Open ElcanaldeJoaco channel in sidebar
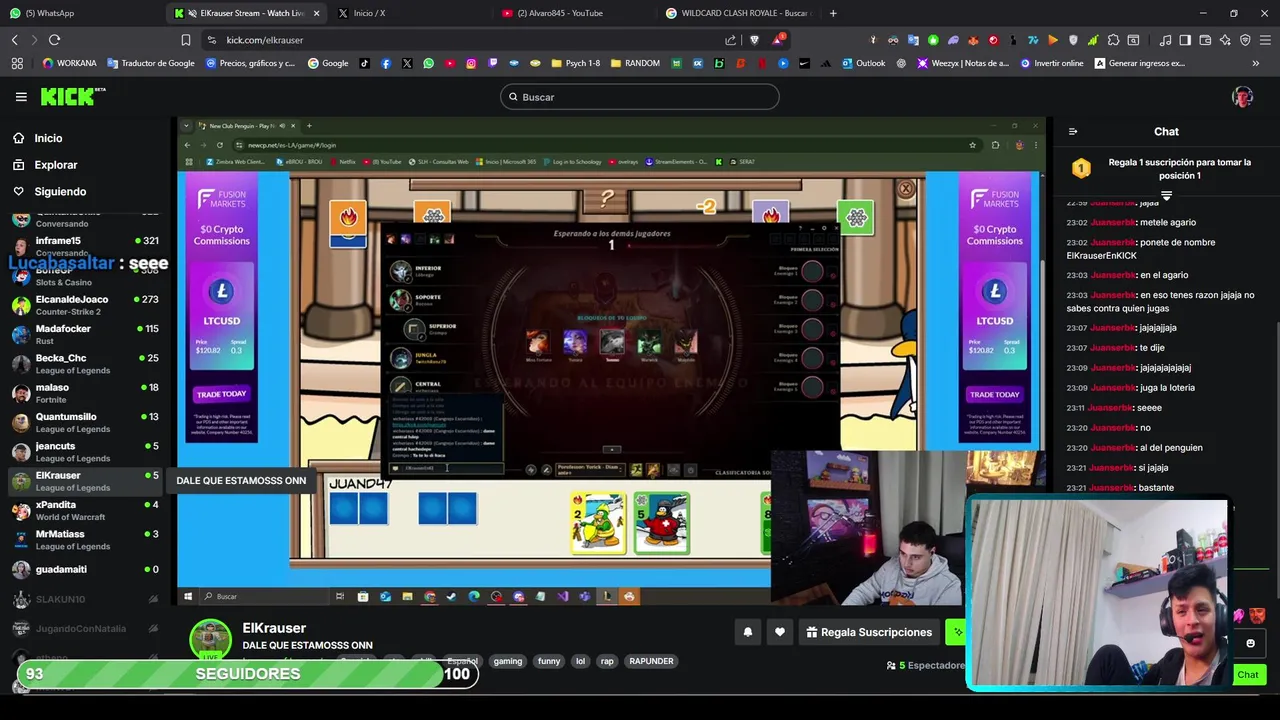This screenshot has height=720, width=1280. [85, 305]
